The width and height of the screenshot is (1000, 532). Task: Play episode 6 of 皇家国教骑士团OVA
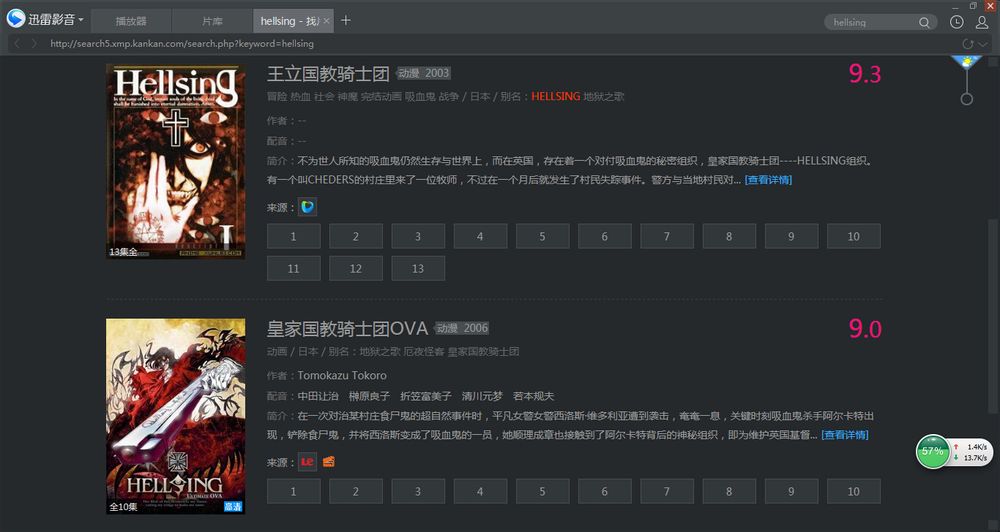pyautogui.click(x=605, y=491)
